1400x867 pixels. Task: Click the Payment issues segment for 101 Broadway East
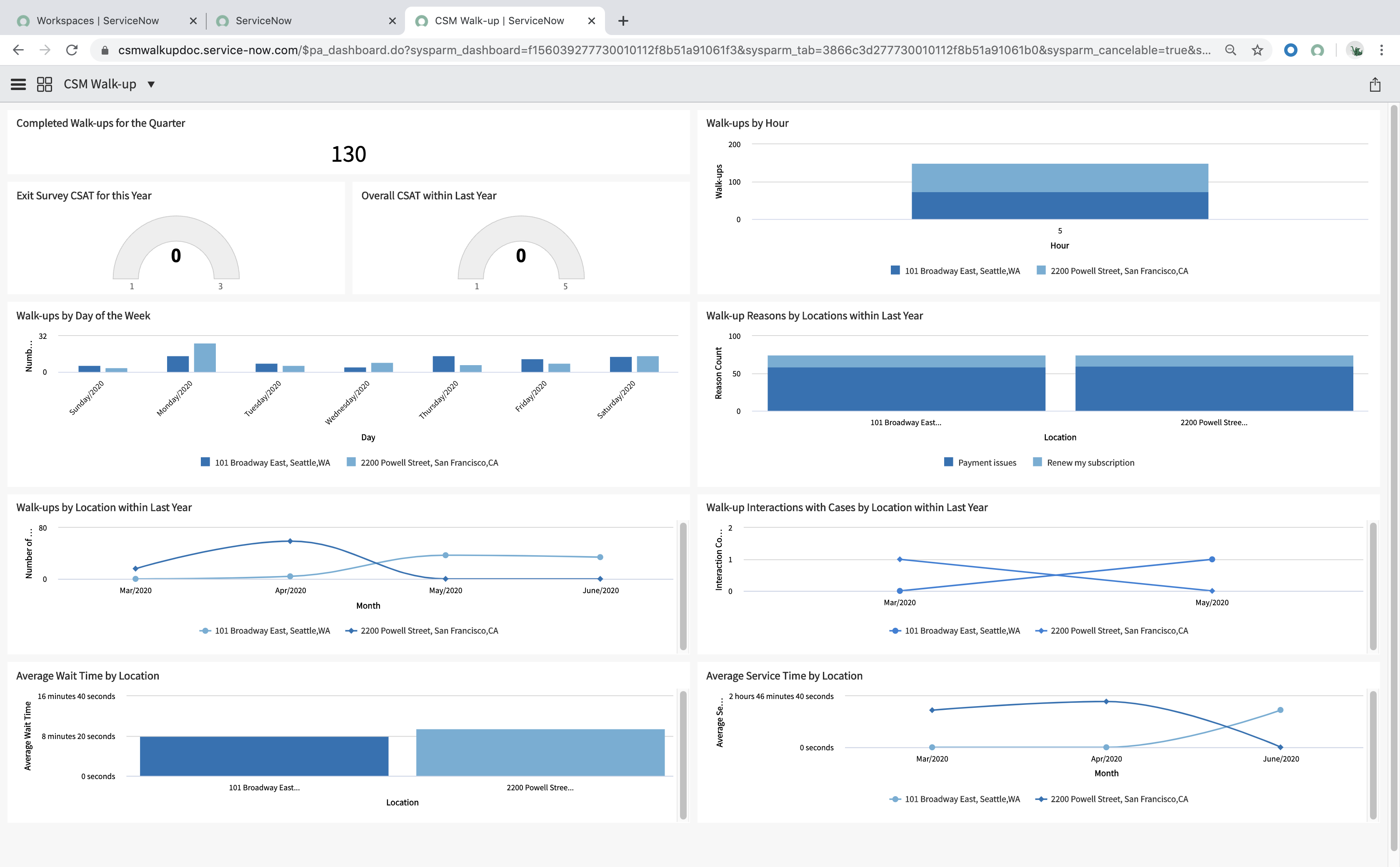[x=906, y=389]
